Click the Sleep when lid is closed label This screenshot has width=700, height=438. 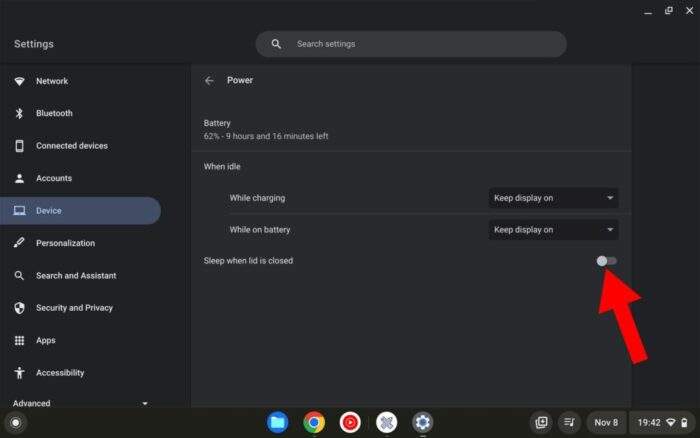pyautogui.click(x=248, y=261)
